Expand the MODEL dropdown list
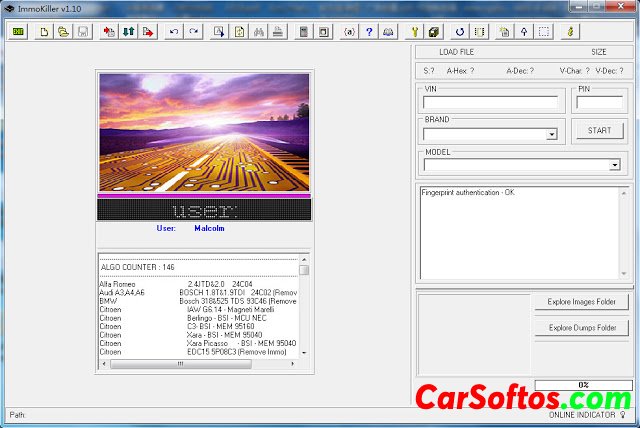The width and height of the screenshot is (640, 428). tap(615, 164)
